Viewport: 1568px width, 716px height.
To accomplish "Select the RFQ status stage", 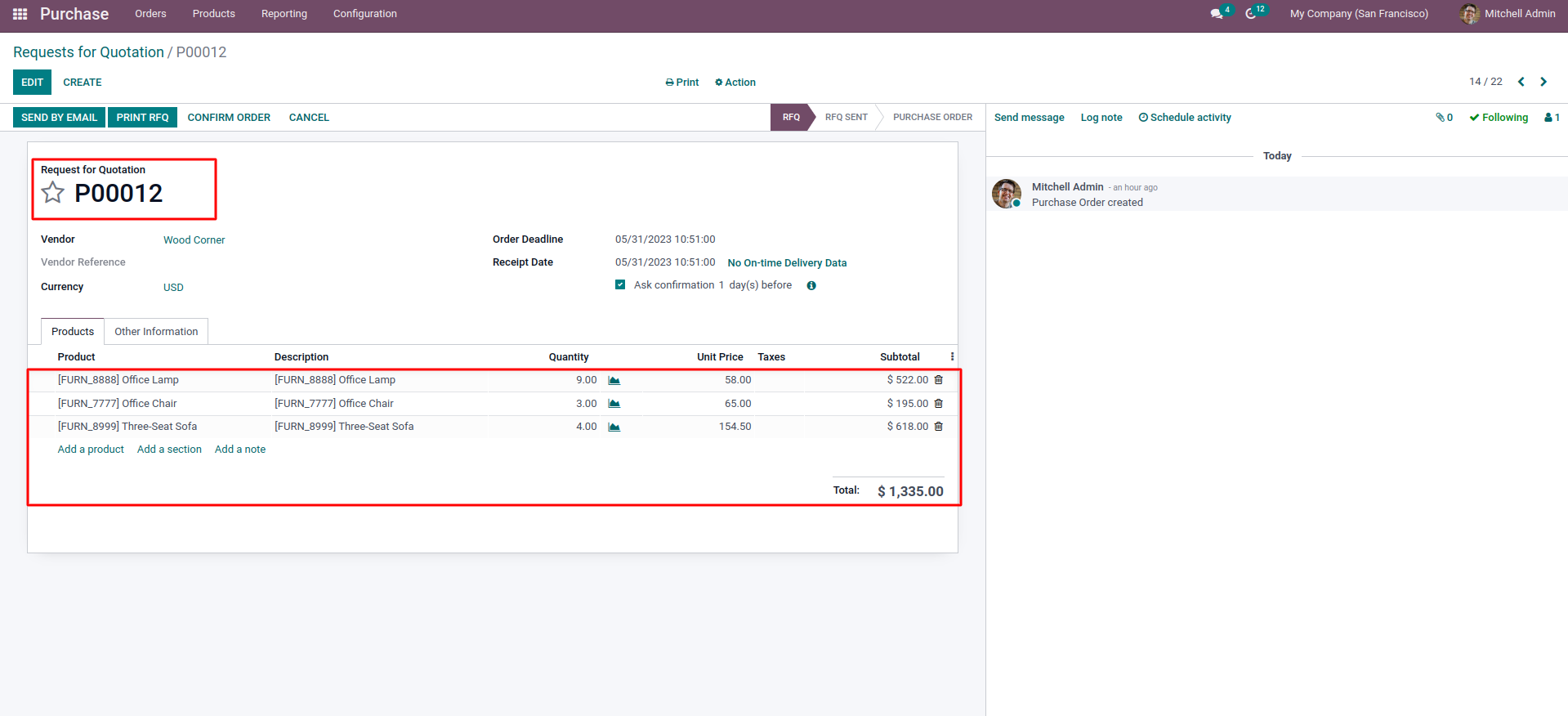I will [790, 118].
